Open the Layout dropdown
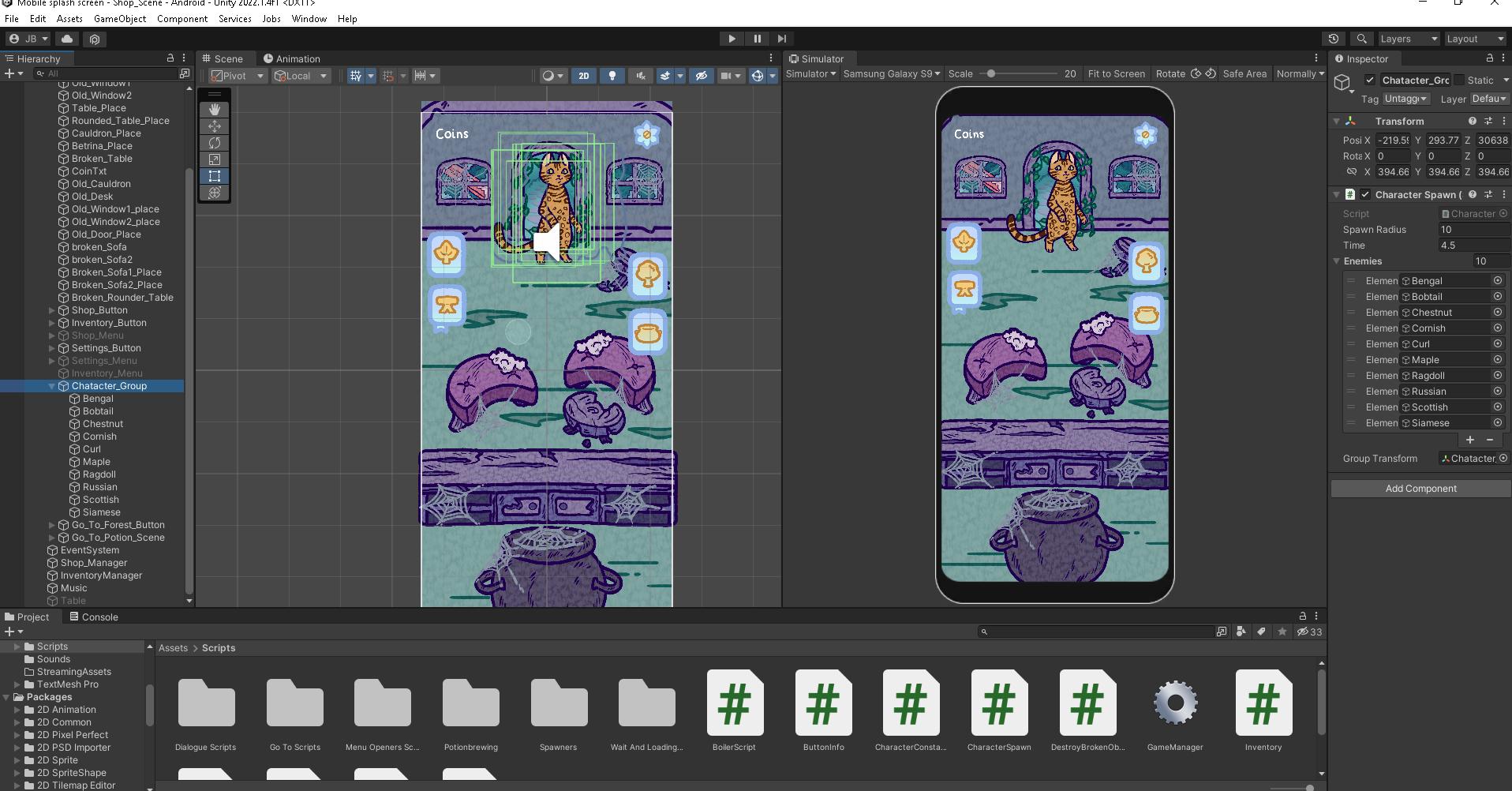This screenshot has height=791, width=1512. 1475,39
